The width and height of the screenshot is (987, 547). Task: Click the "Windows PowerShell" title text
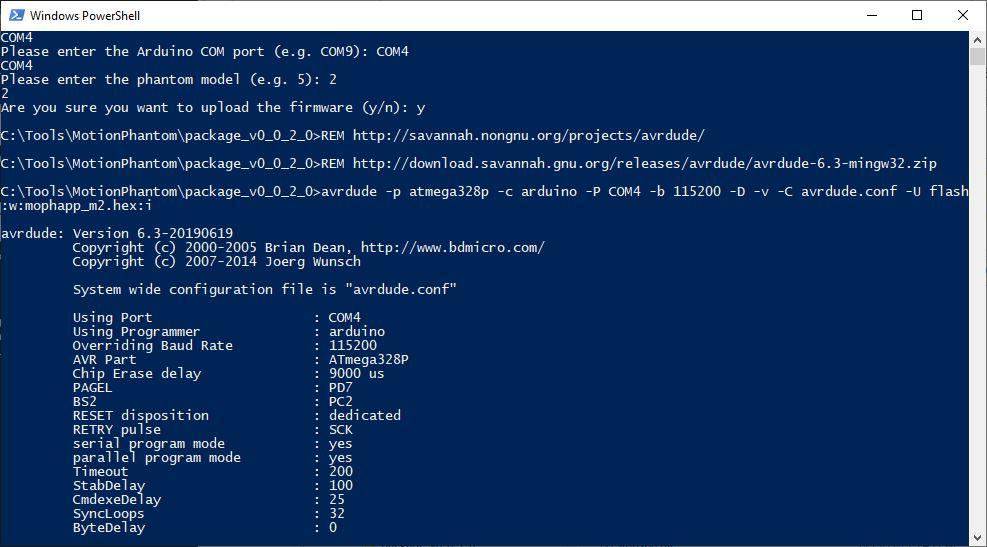point(84,16)
